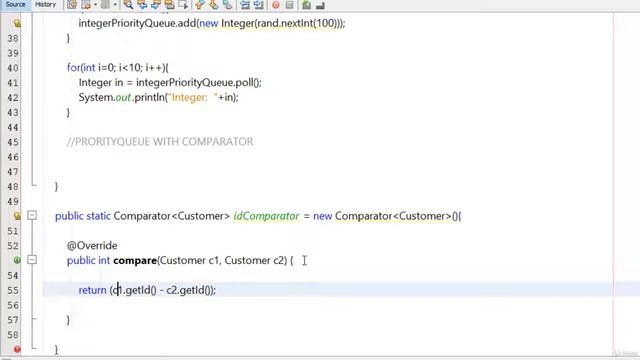The image size is (640, 360).
Task: Switch to the History view tab
Action: pyautogui.click(x=45, y=4)
